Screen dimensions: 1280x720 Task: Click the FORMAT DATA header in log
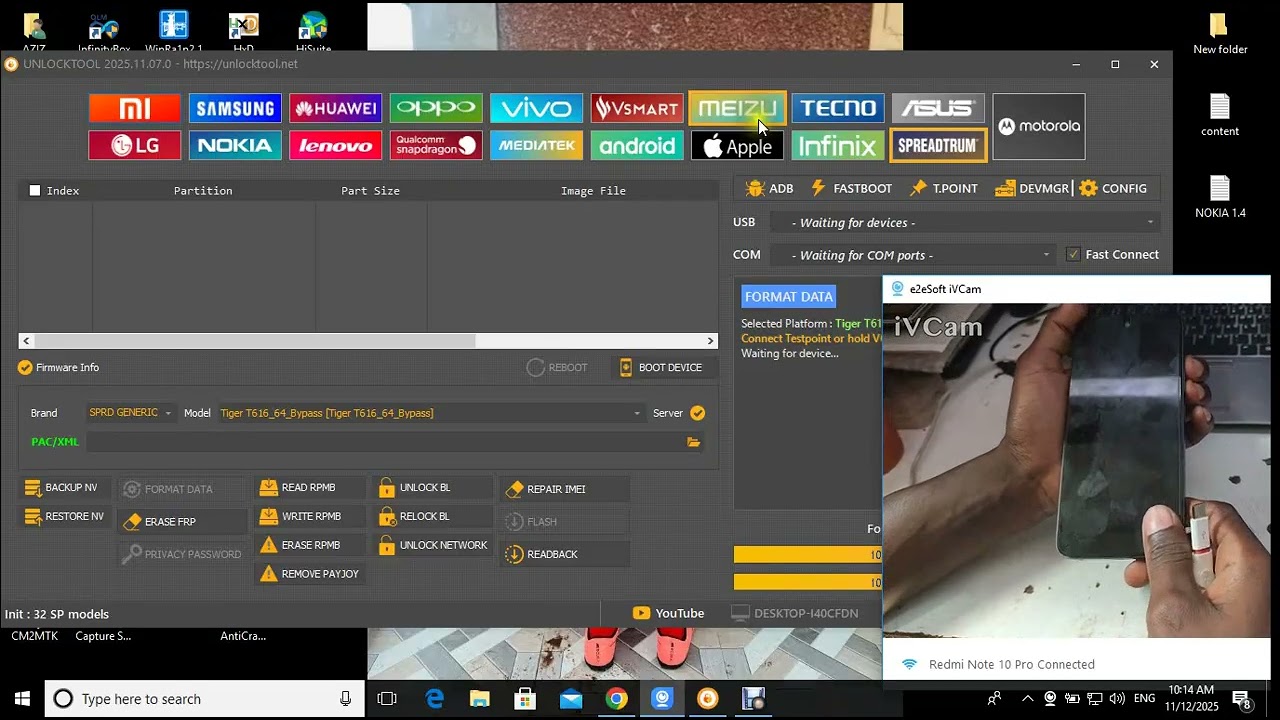click(x=788, y=296)
